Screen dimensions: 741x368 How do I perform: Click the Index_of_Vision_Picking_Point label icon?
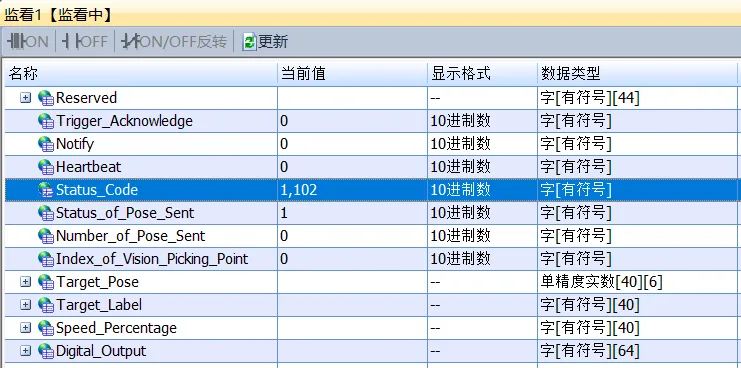pyautogui.click(x=46, y=259)
